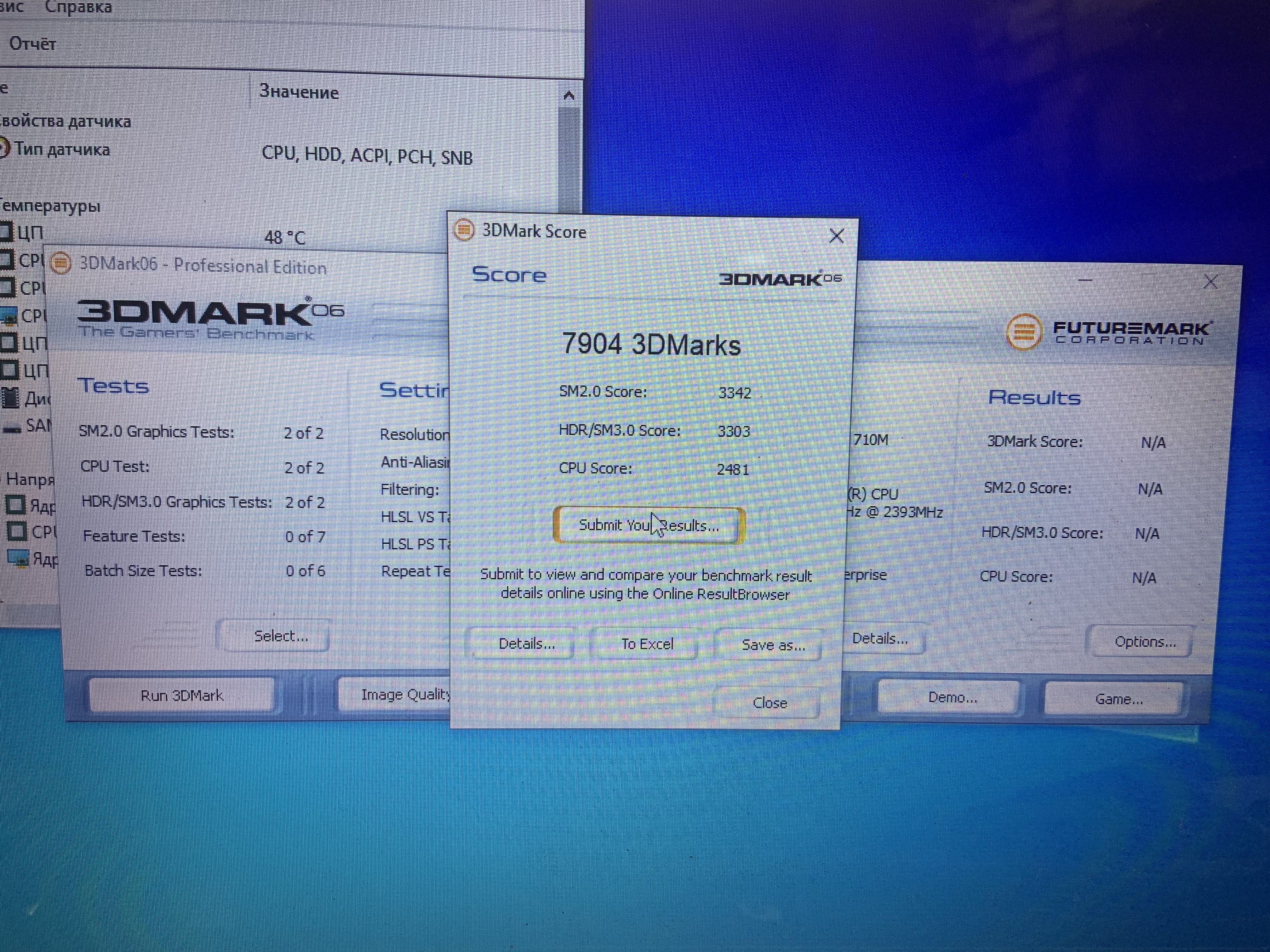1270x952 pixels.
Task: Select the ЦП chip icon in the 48 °C row
Action: point(6,232)
